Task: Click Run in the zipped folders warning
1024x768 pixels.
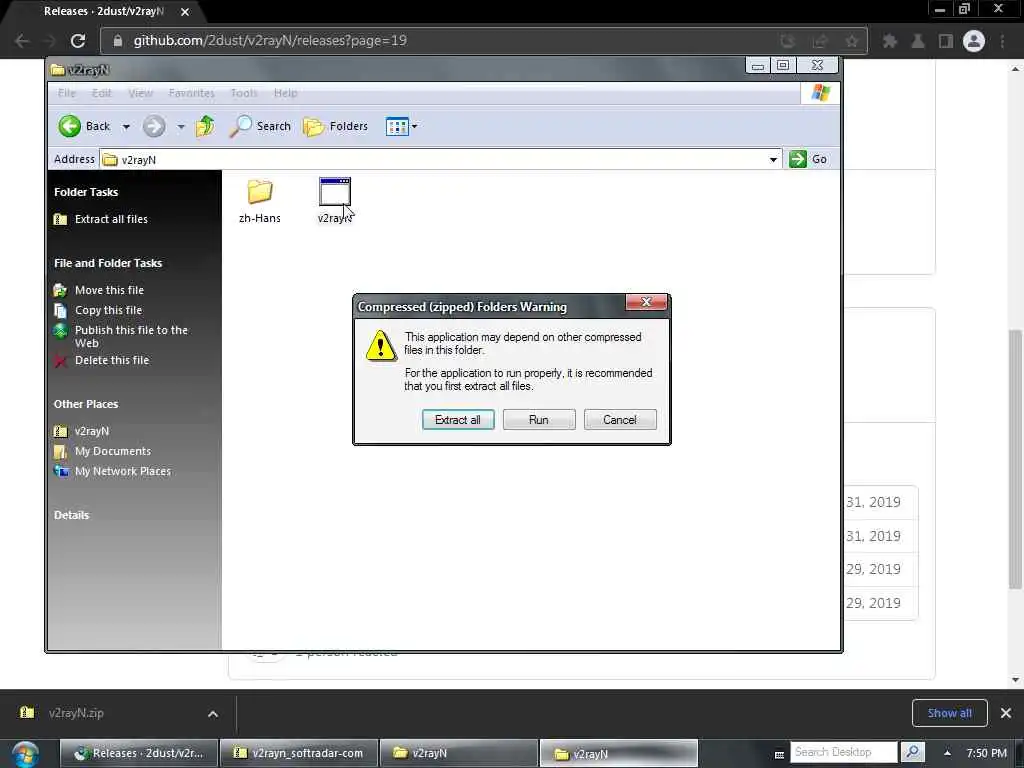Action: point(539,420)
